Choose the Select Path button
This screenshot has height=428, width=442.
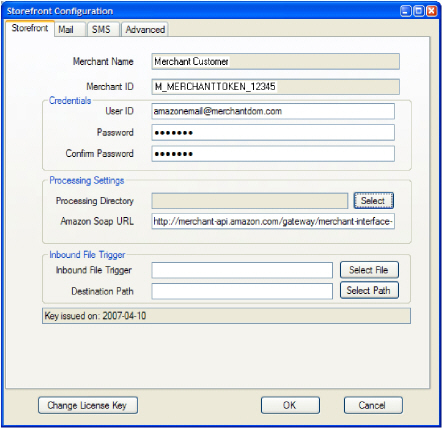369,290
